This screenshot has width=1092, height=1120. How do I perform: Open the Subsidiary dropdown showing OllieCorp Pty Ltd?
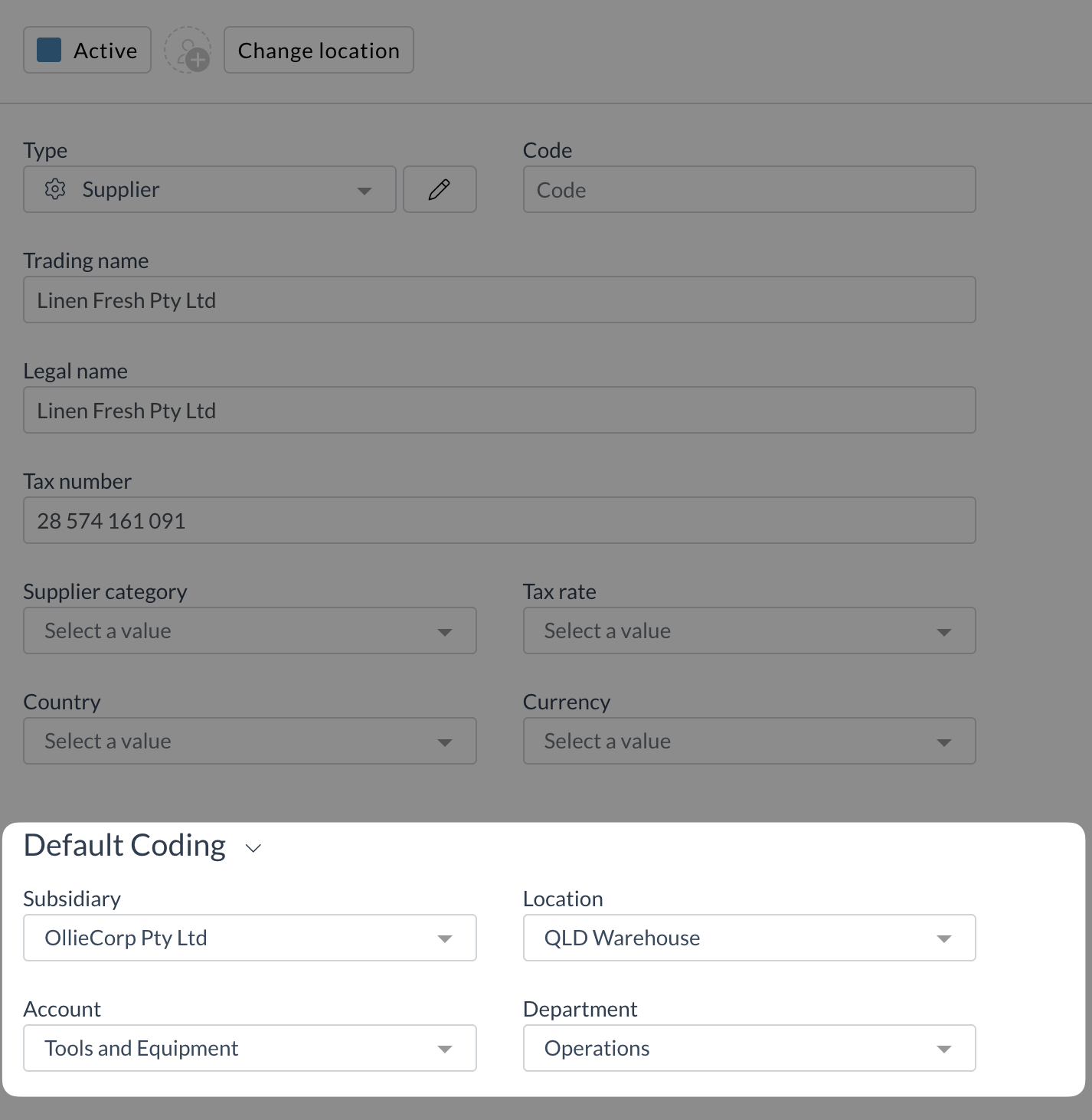click(x=250, y=938)
